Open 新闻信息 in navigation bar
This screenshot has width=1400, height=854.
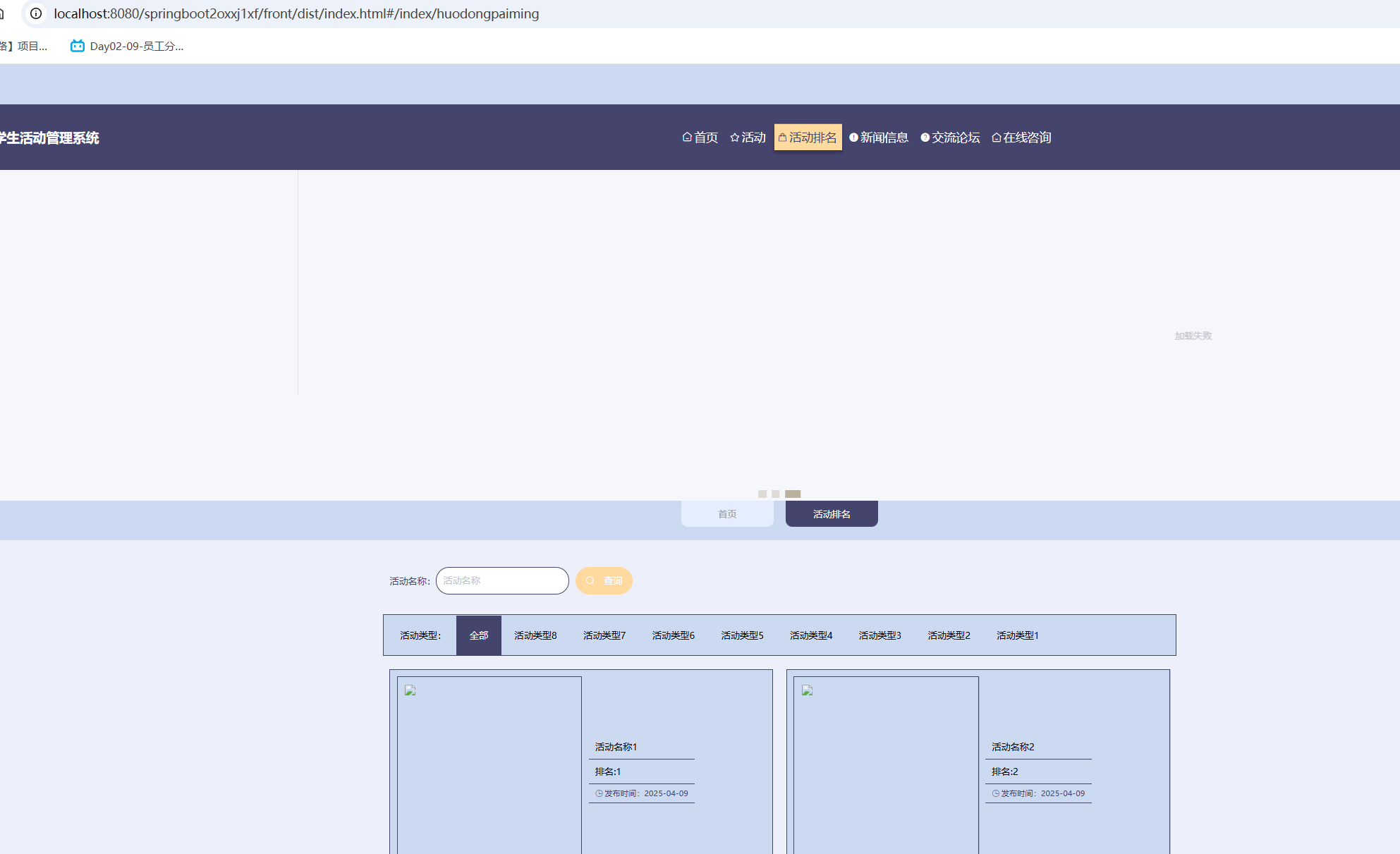pyautogui.click(x=879, y=138)
